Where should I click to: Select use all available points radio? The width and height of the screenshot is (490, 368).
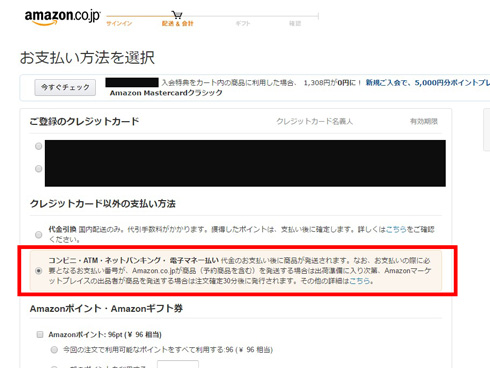54,350
